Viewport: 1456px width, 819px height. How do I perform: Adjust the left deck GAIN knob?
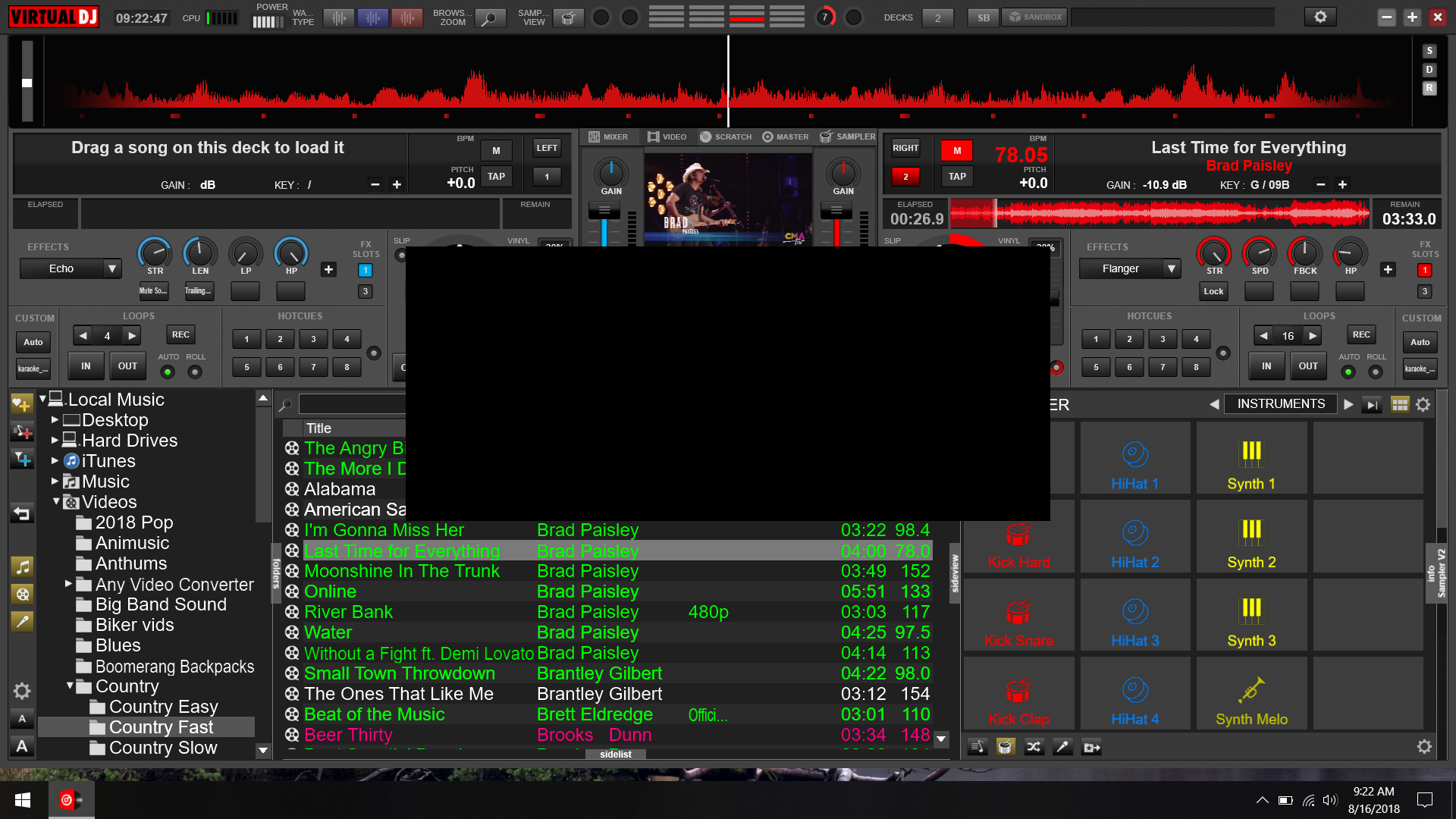611,173
